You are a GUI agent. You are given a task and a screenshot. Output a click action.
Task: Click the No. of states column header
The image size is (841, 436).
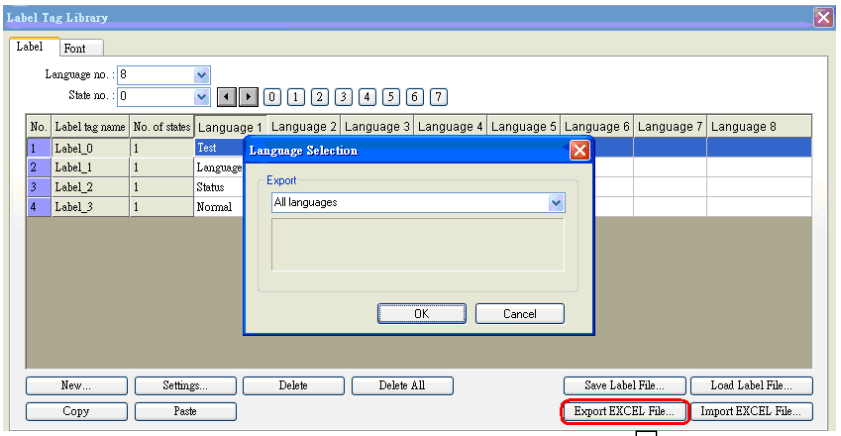point(162,127)
